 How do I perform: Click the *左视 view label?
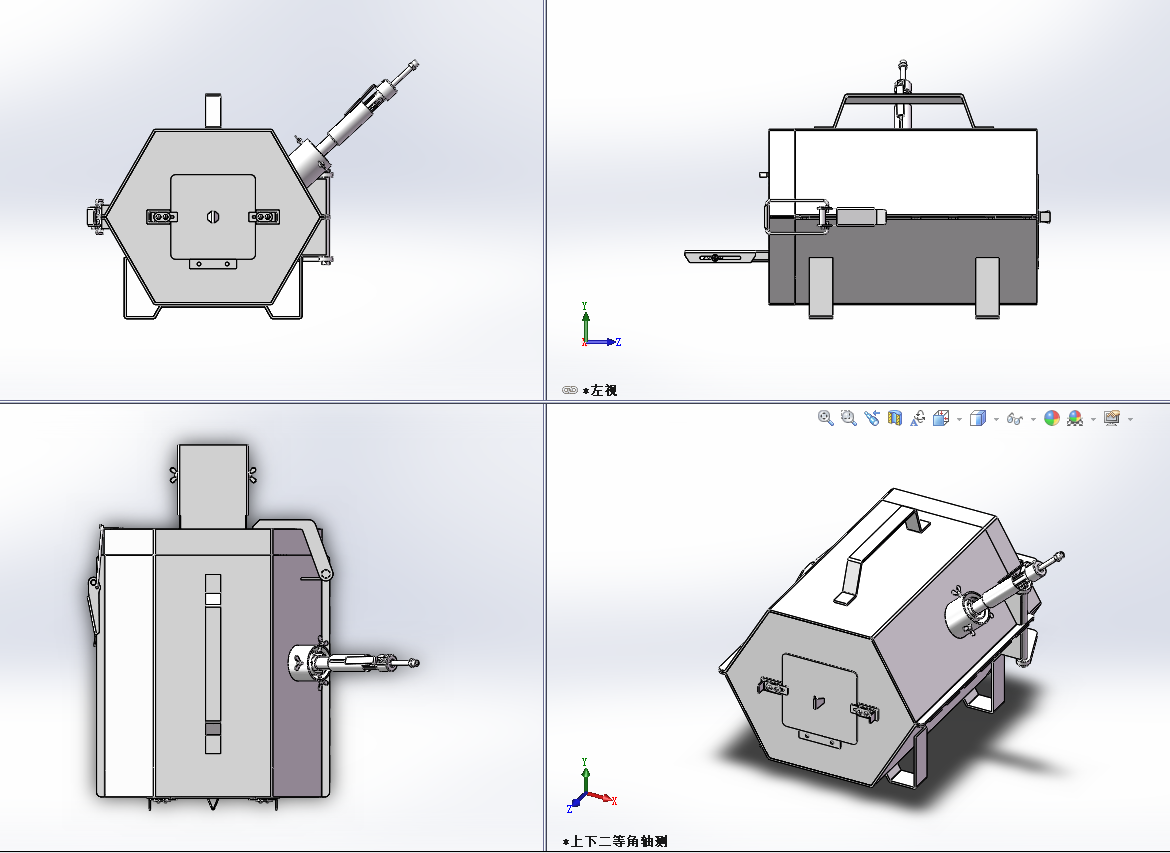[x=599, y=390]
